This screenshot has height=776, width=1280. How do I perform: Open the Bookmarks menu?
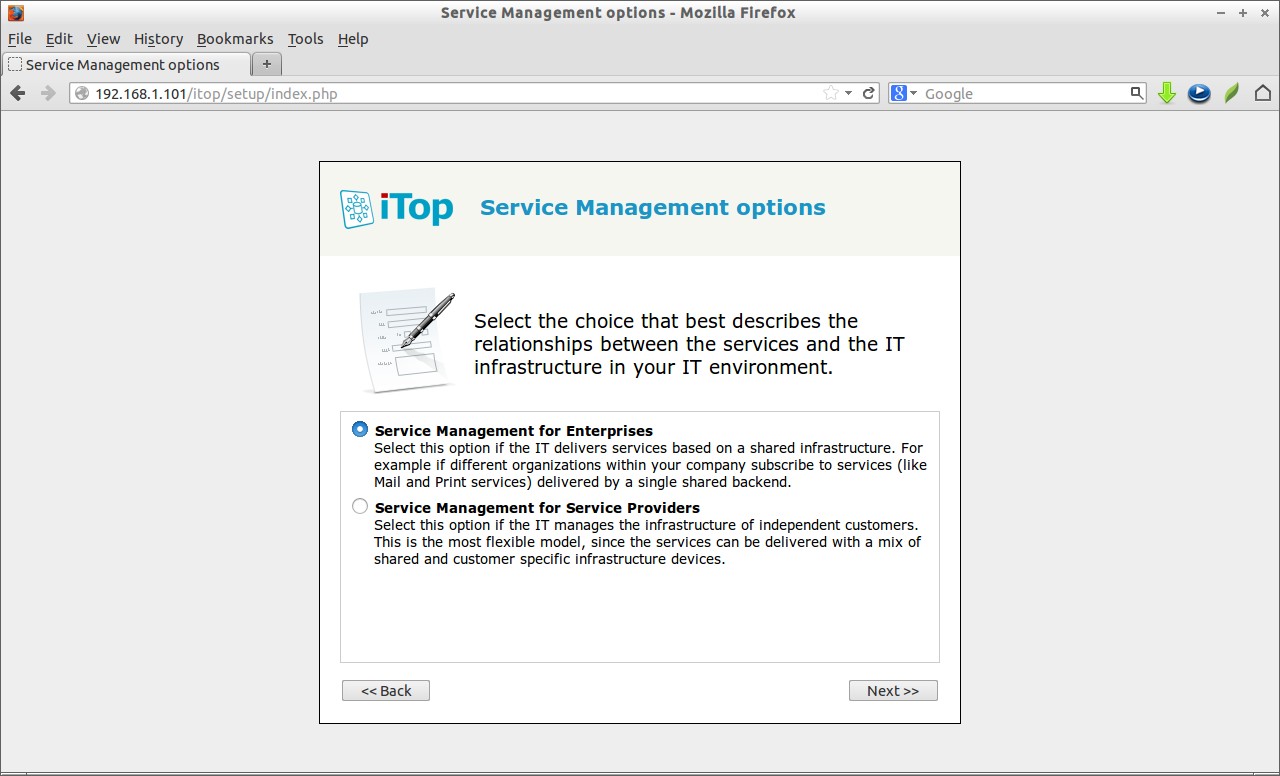pyautogui.click(x=235, y=39)
